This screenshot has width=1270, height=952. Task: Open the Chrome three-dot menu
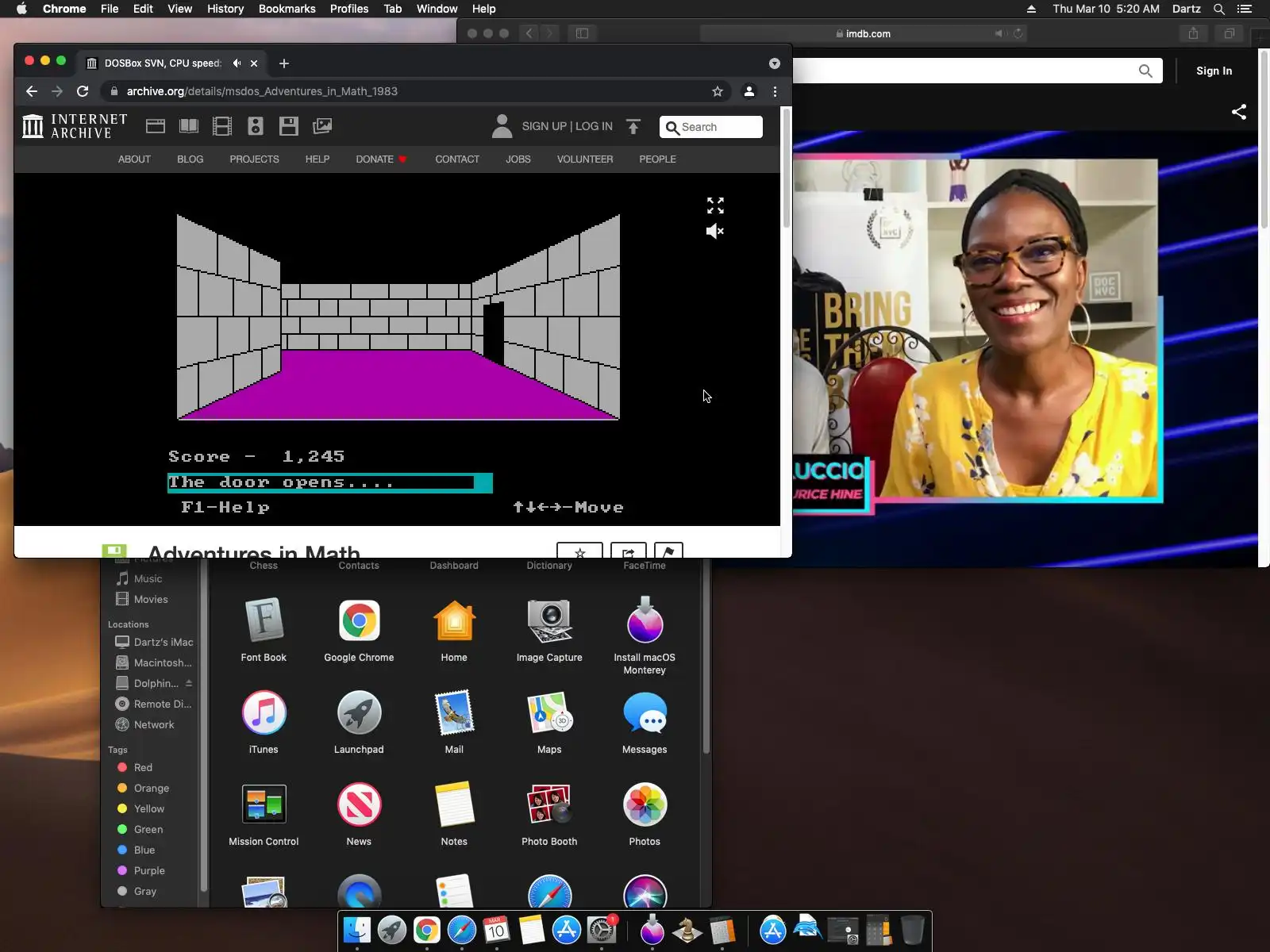click(775, 91)
